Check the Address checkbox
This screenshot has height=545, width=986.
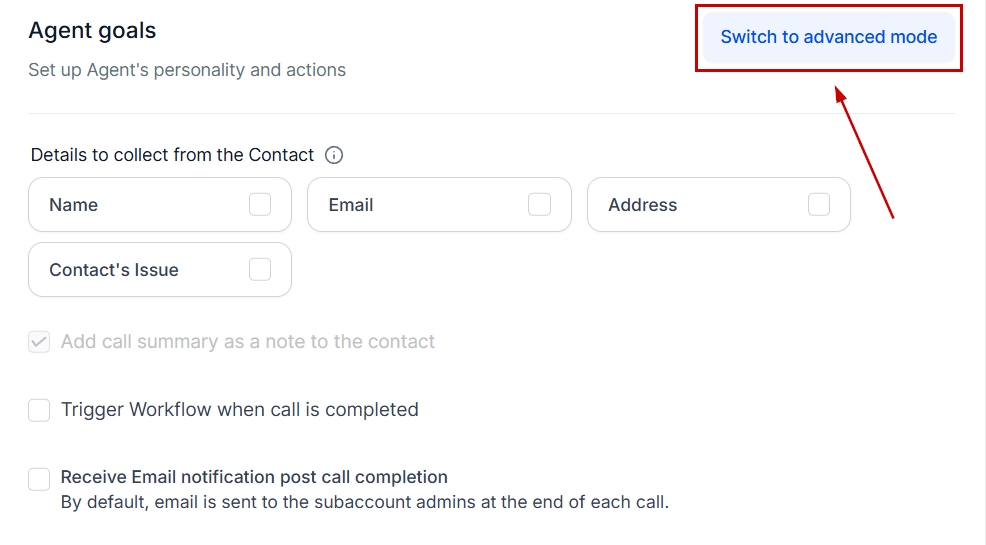(819, 205)
